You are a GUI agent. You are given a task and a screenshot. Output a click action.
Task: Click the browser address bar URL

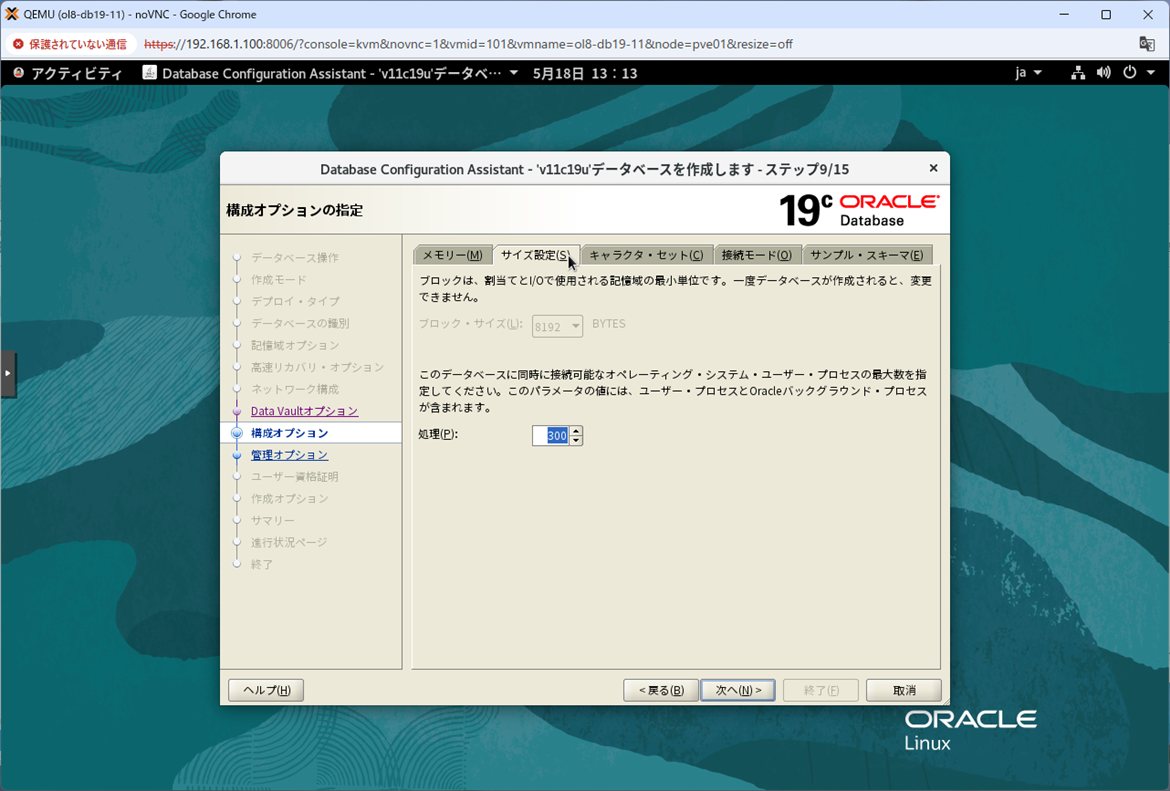469,44
